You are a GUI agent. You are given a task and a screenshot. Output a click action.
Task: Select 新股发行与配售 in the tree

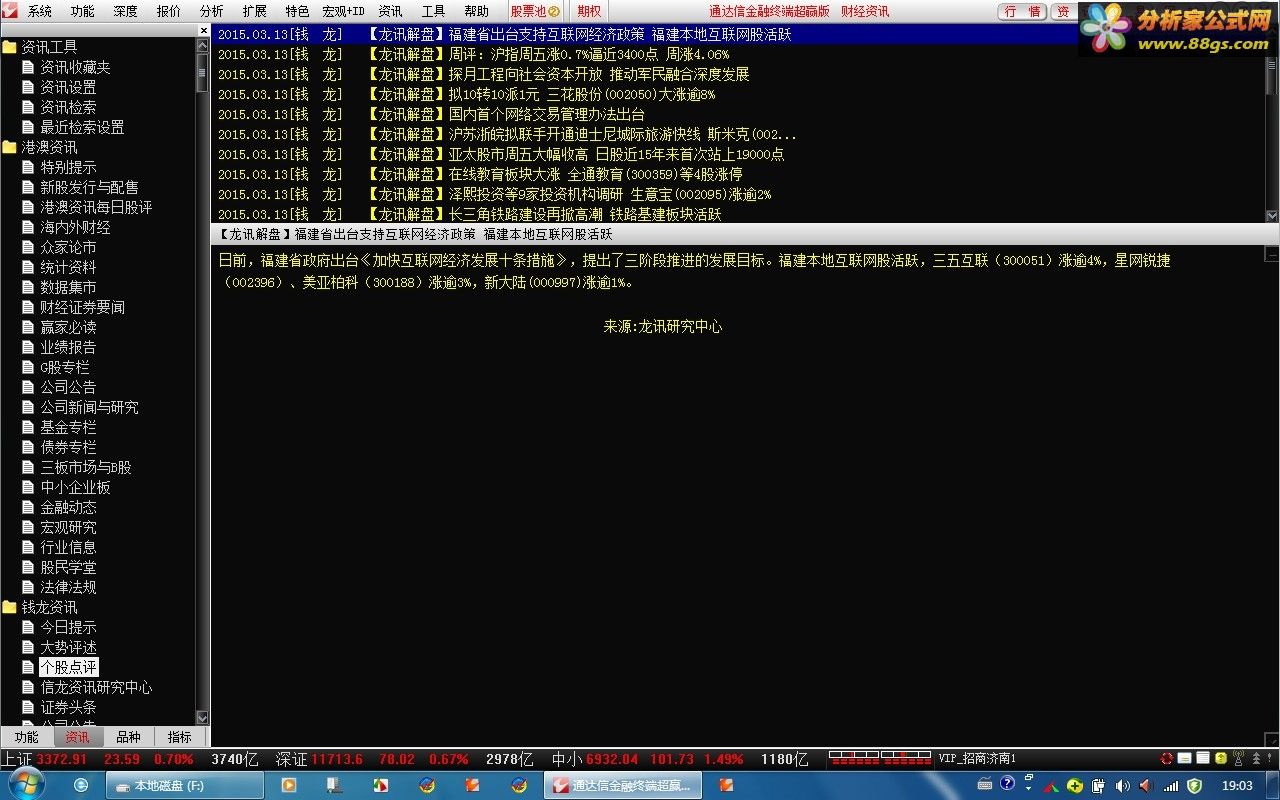pyautogui.click(x=89, y=187)
